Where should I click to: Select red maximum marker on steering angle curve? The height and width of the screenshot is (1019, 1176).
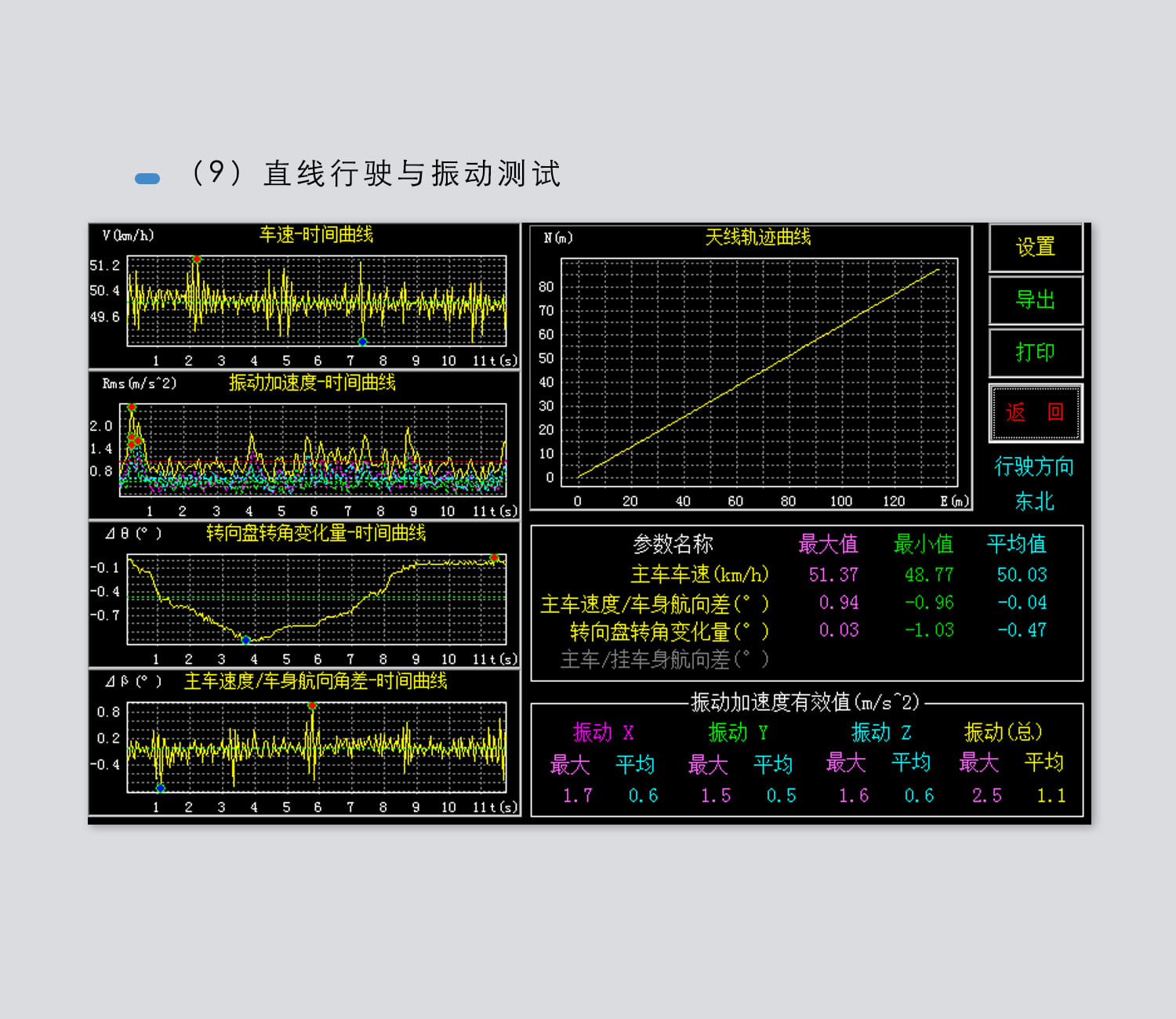[494, 558]
